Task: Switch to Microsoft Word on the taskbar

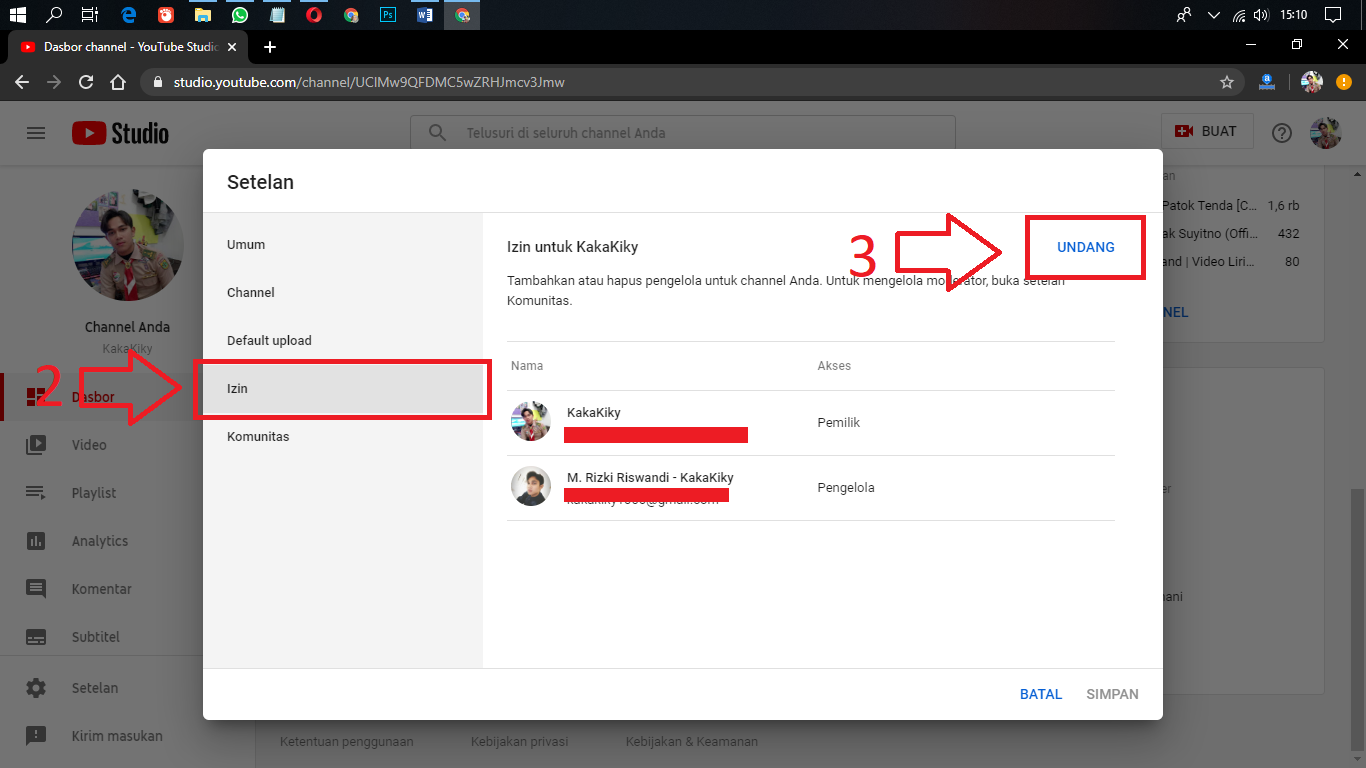Action: (425, 15)
